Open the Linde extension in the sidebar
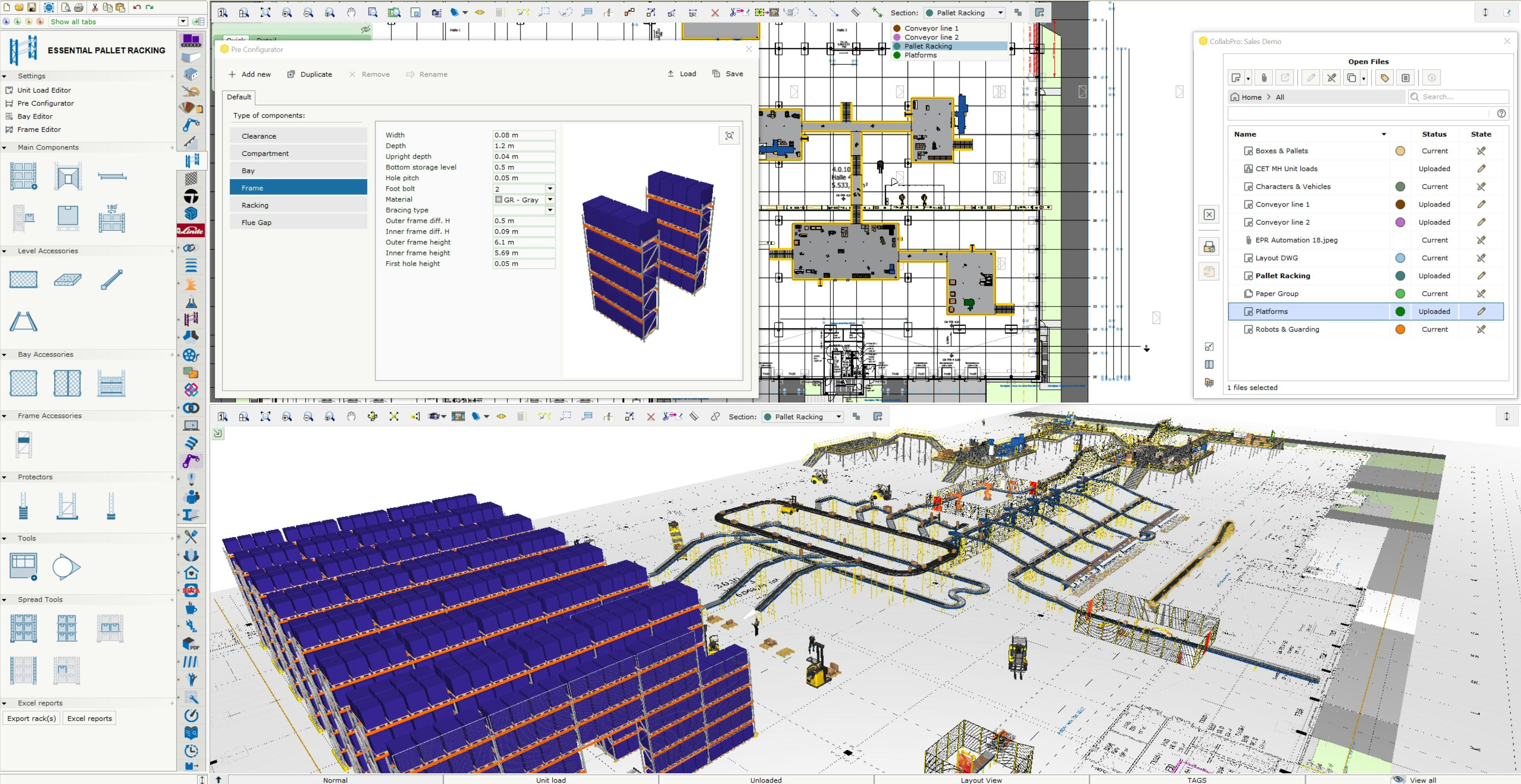This screenshot has height=784, width=1521. tap(191, 230)
